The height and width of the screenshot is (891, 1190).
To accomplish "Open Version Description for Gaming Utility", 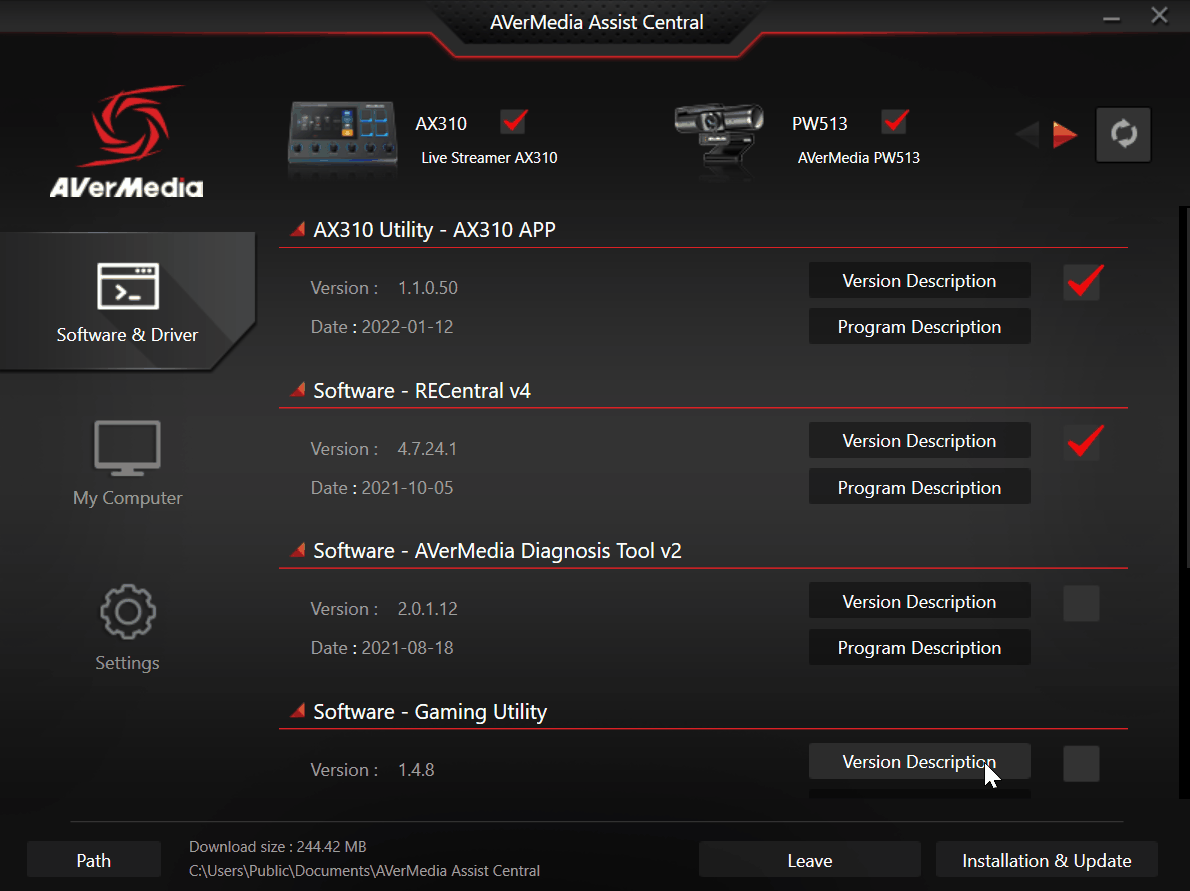I will point(919,761).
